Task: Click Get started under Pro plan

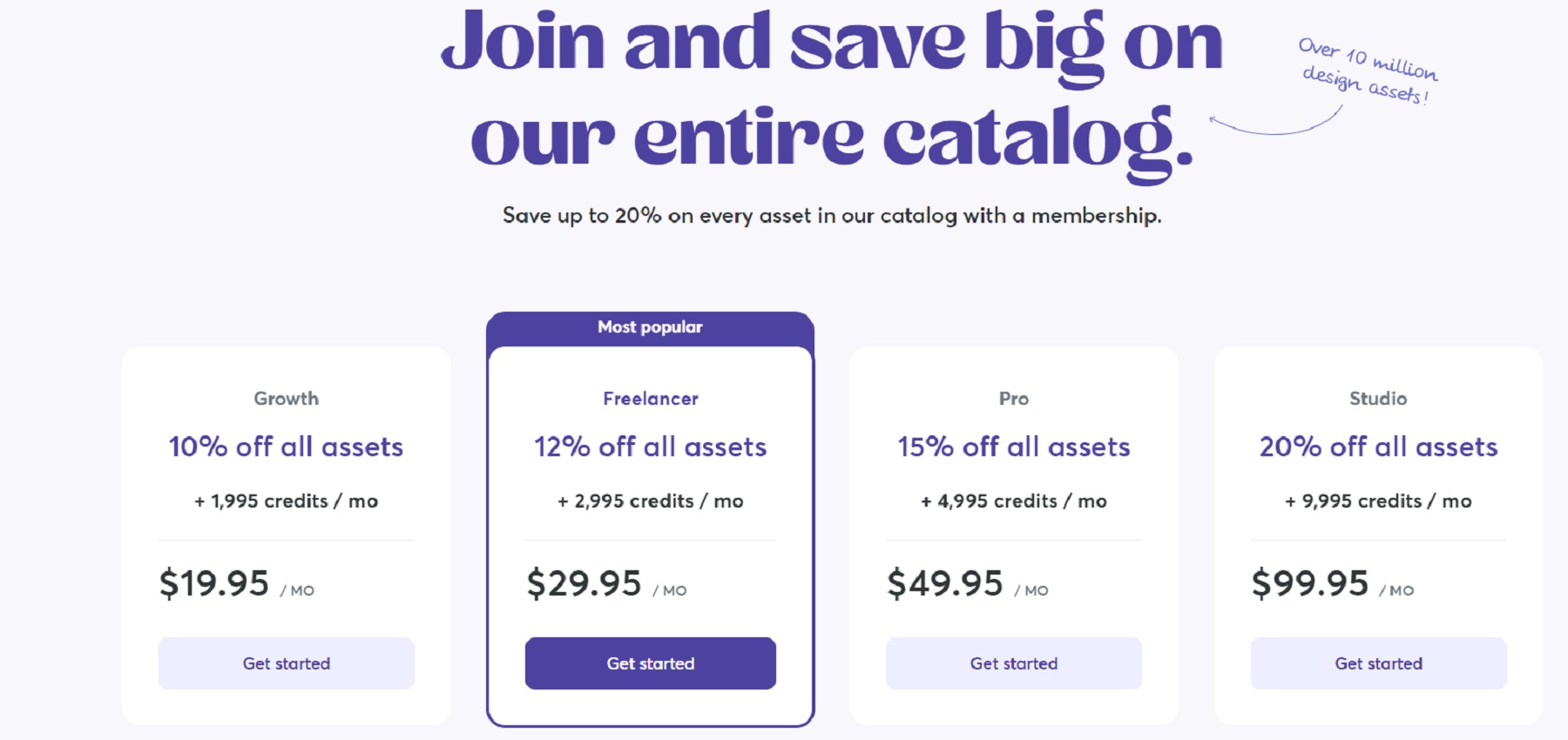Action: (x=1013, y=663)
